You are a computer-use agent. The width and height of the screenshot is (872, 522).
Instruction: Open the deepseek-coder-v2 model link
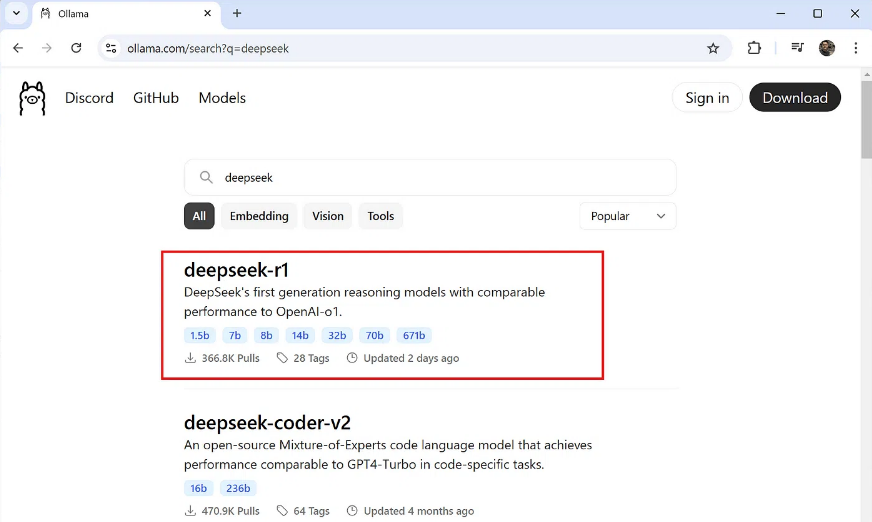(x=267, y=422)
